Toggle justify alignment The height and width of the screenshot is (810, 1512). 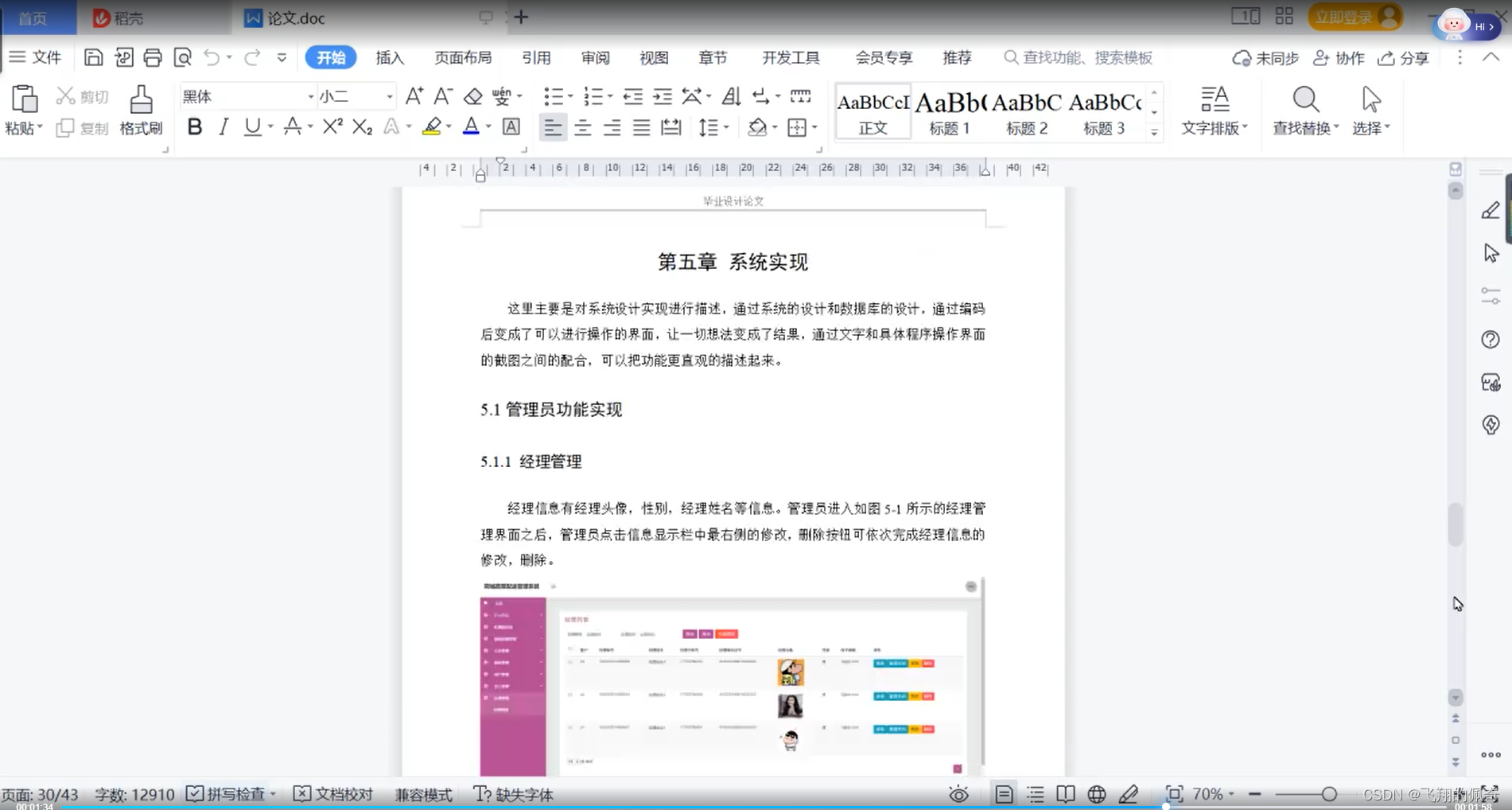point(641,127)
